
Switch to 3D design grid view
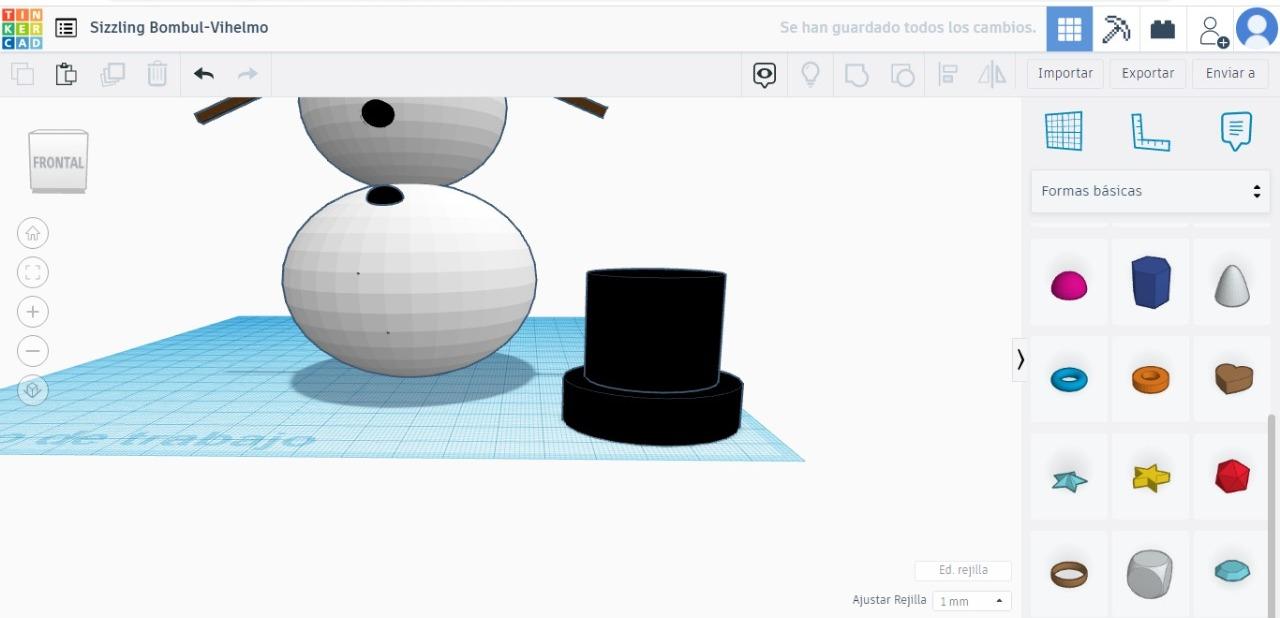point(1069,29)
